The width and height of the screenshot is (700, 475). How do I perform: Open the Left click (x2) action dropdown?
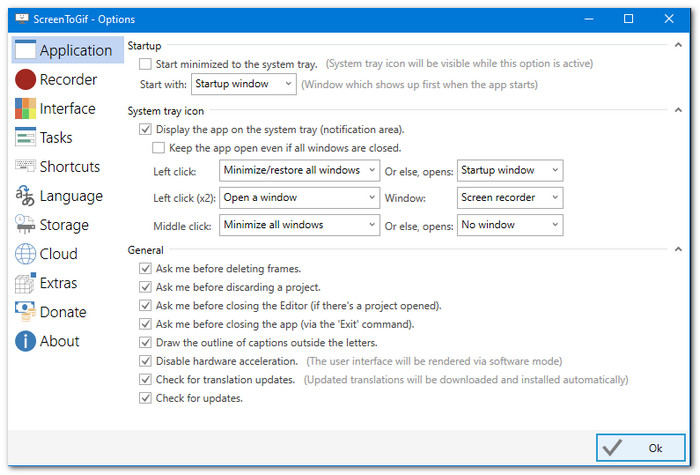(x=300, y=197)
